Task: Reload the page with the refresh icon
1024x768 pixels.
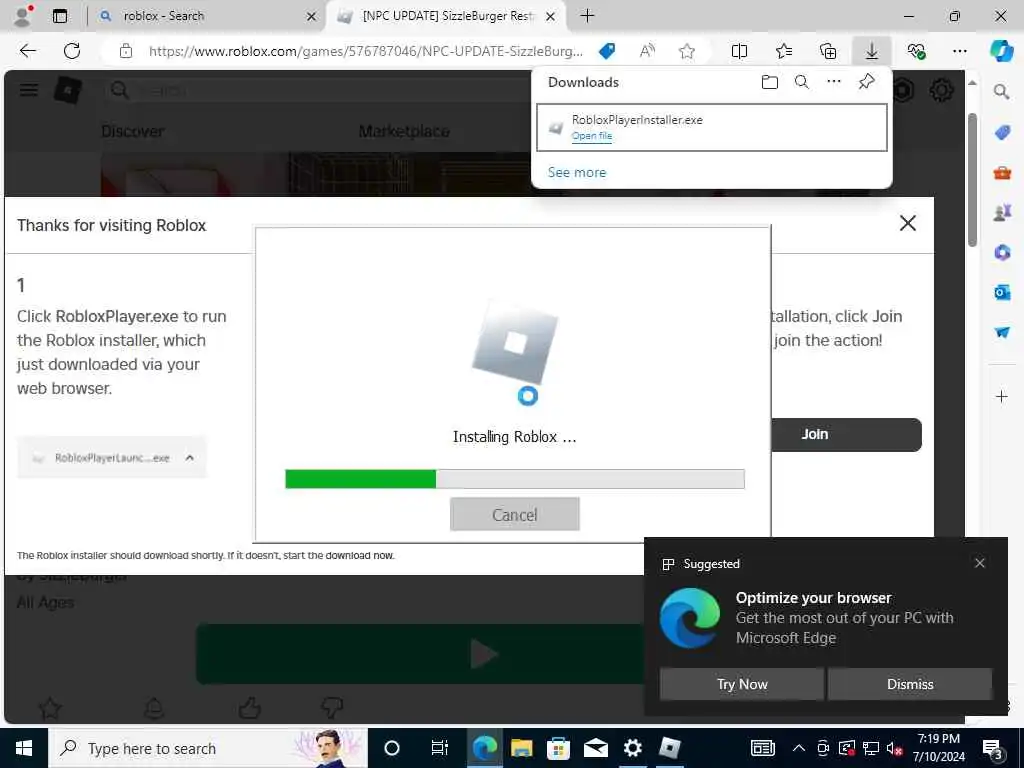Action: [x=72, y=51]
